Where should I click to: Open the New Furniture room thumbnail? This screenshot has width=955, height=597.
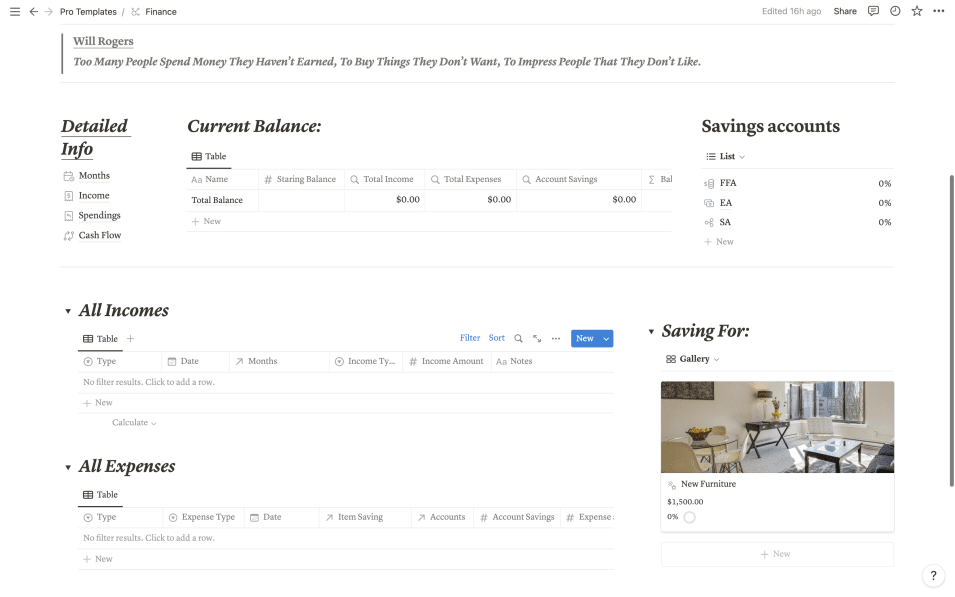tap(777, 427)
